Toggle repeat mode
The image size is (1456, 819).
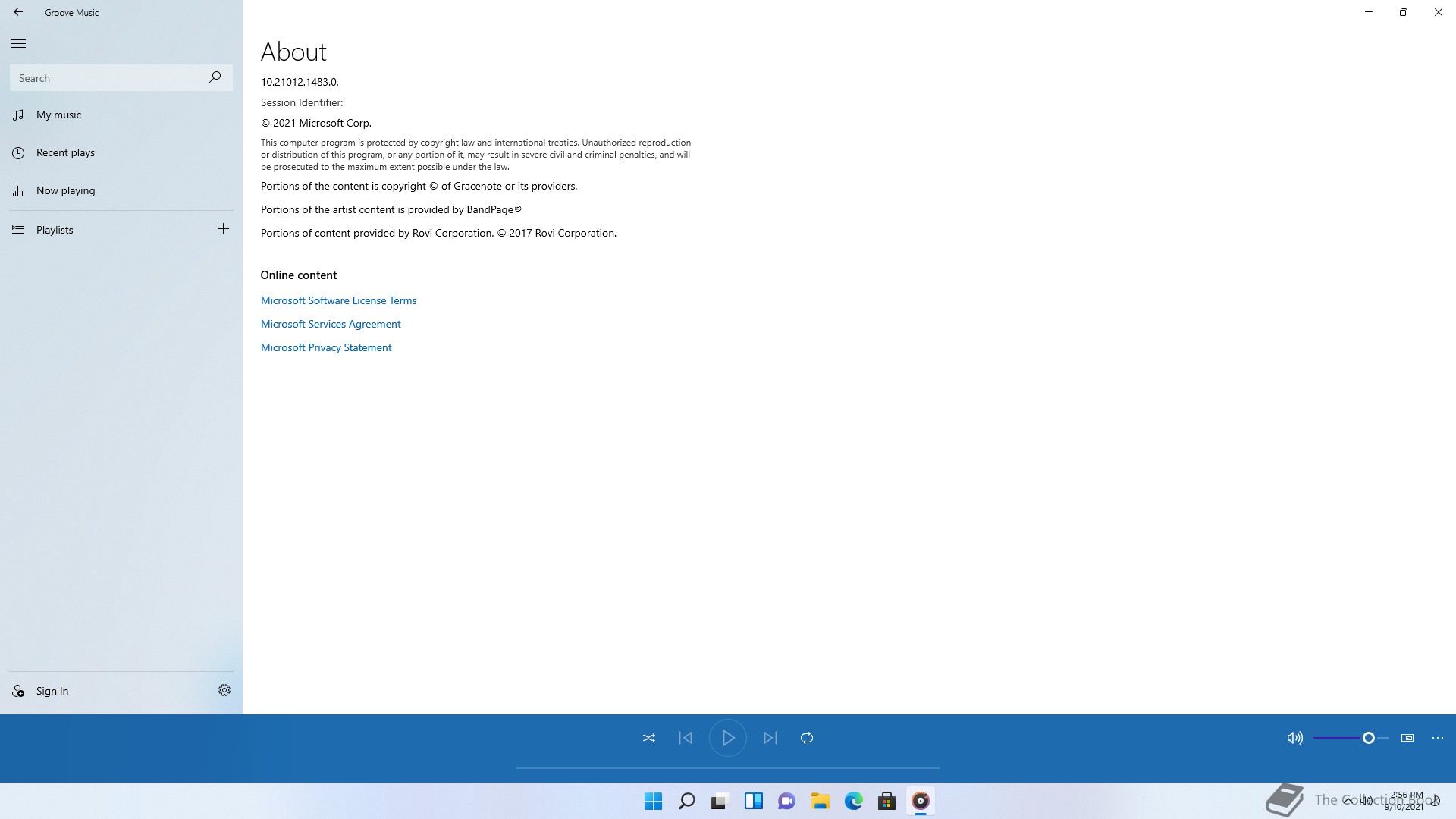(x=807, y=738)
